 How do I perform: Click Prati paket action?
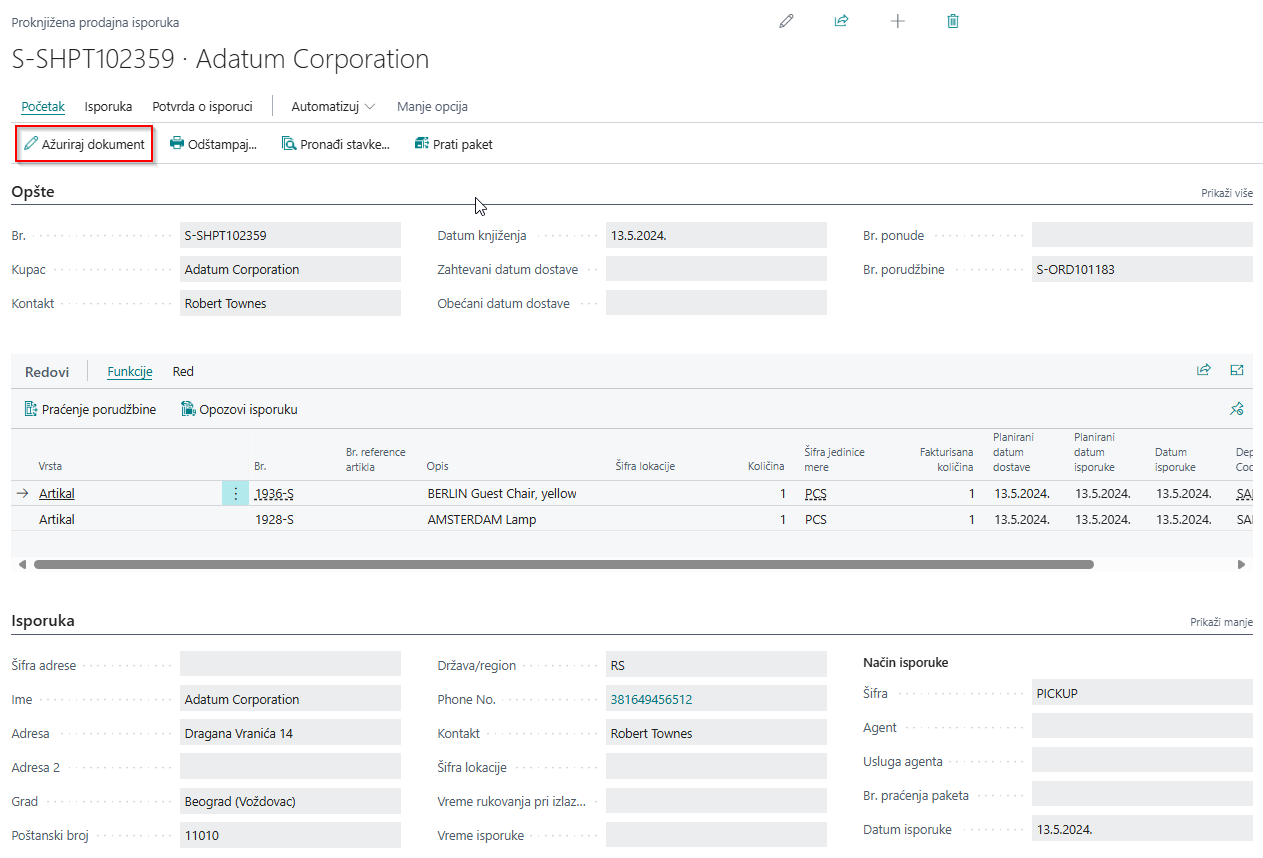453,144
